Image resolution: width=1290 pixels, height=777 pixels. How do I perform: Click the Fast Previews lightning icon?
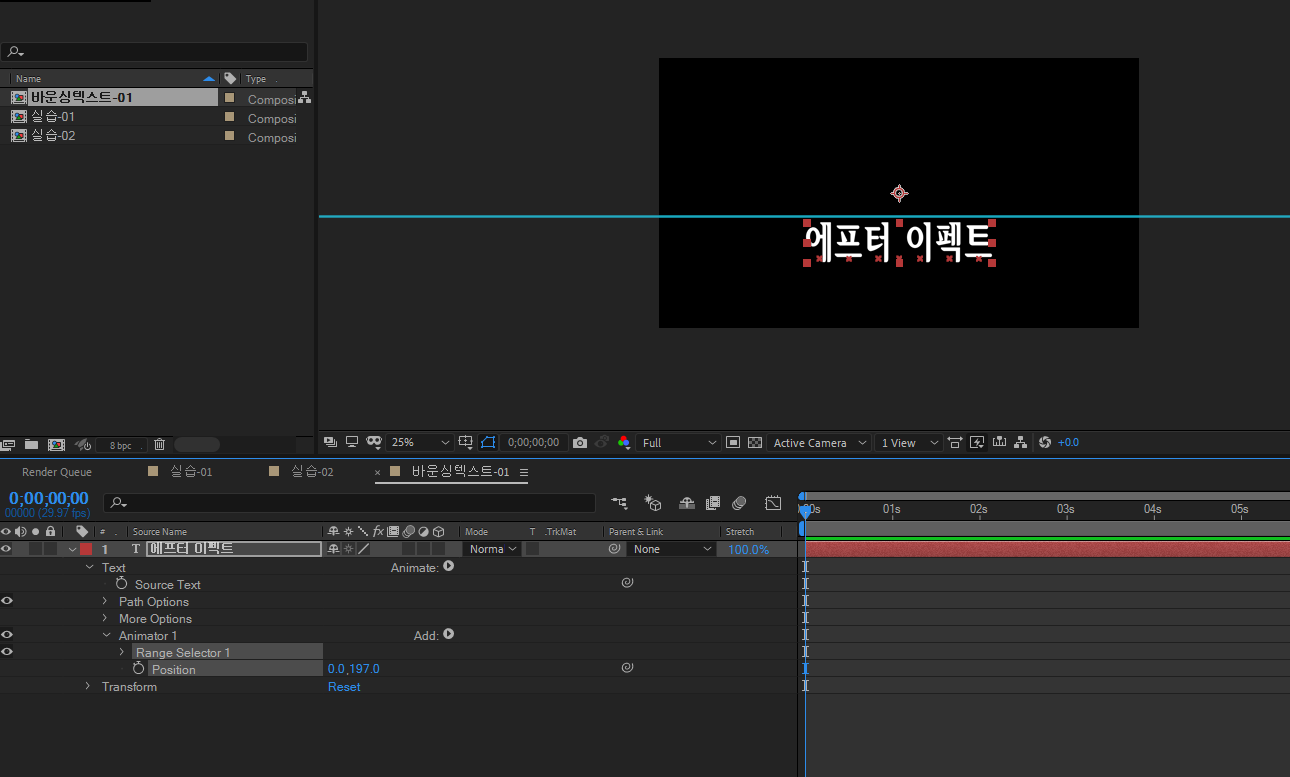click(x=977, y=442)
